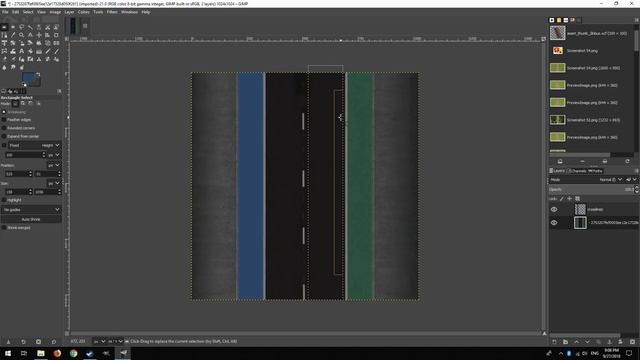Lock alpha channel of the layer
Screen dimensions: 640x360
click(577, 199)
